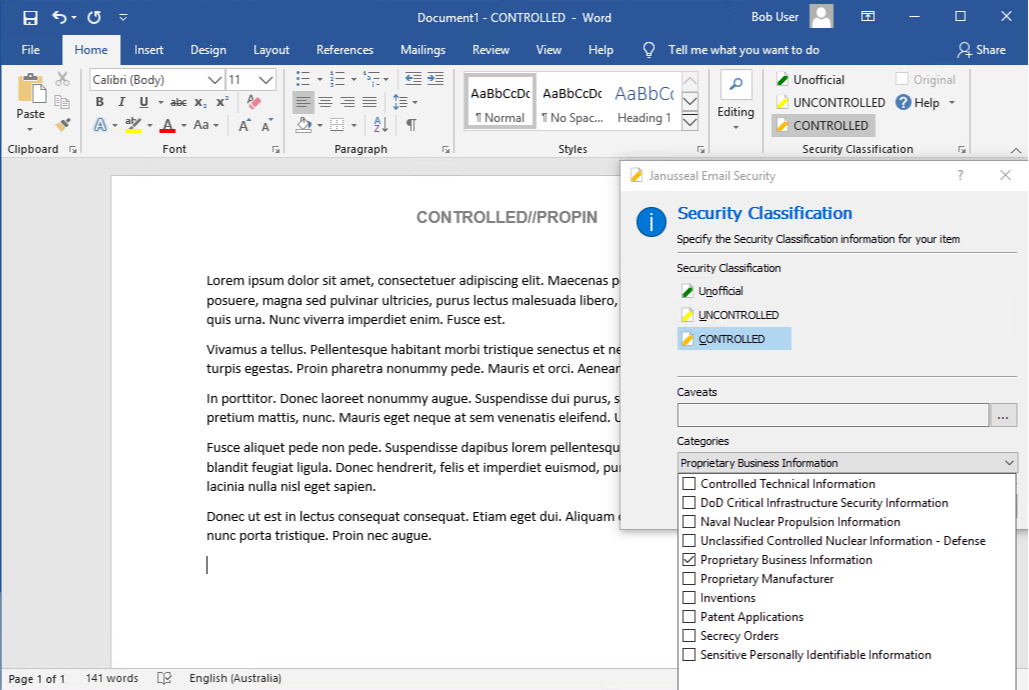Increase the paragraph indent

click(435, 79)
